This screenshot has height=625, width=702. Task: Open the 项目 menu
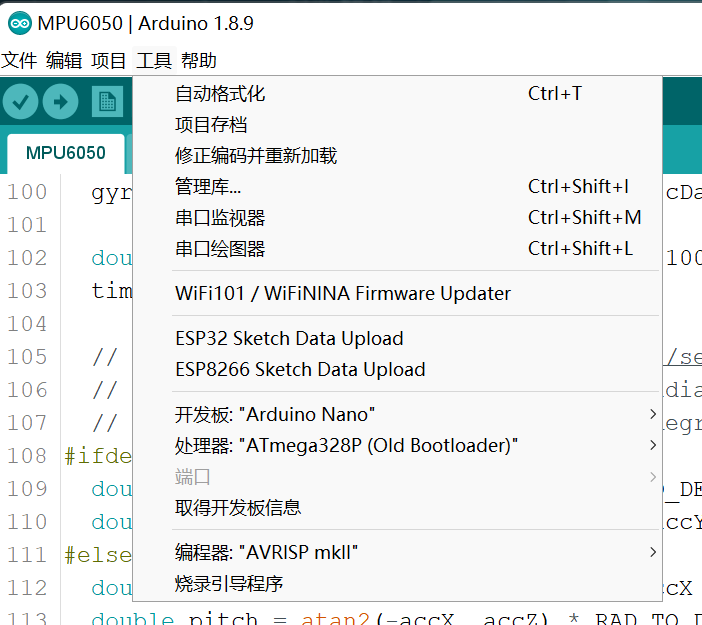click(109, 60)
